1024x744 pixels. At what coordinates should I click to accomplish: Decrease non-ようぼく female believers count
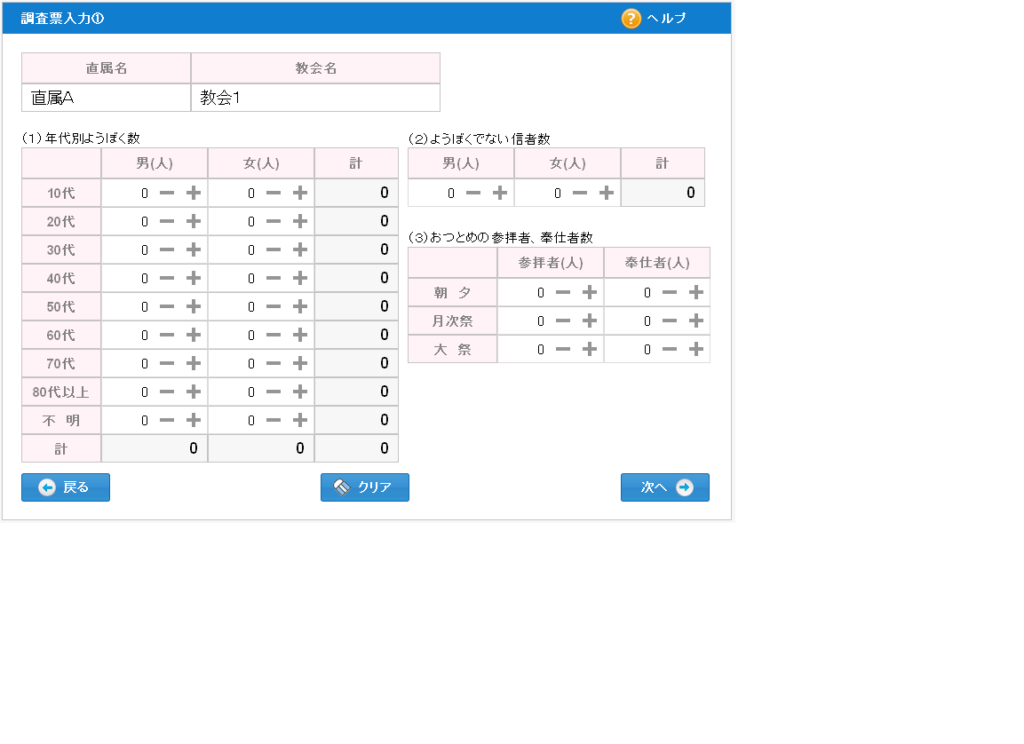click(x=579, y=193)
